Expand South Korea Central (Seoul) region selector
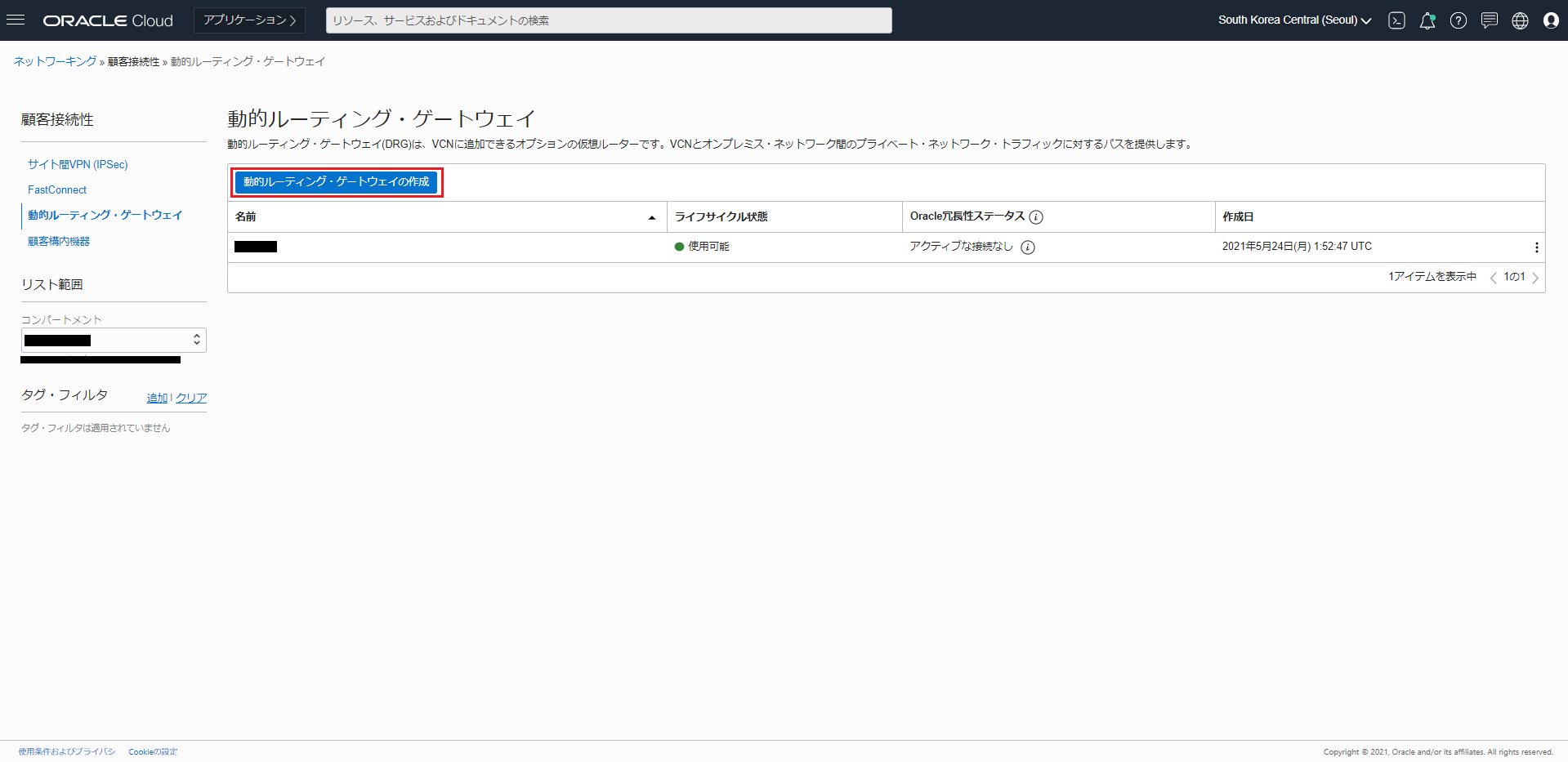1568x762 pixels. (x=1294, y=20)
